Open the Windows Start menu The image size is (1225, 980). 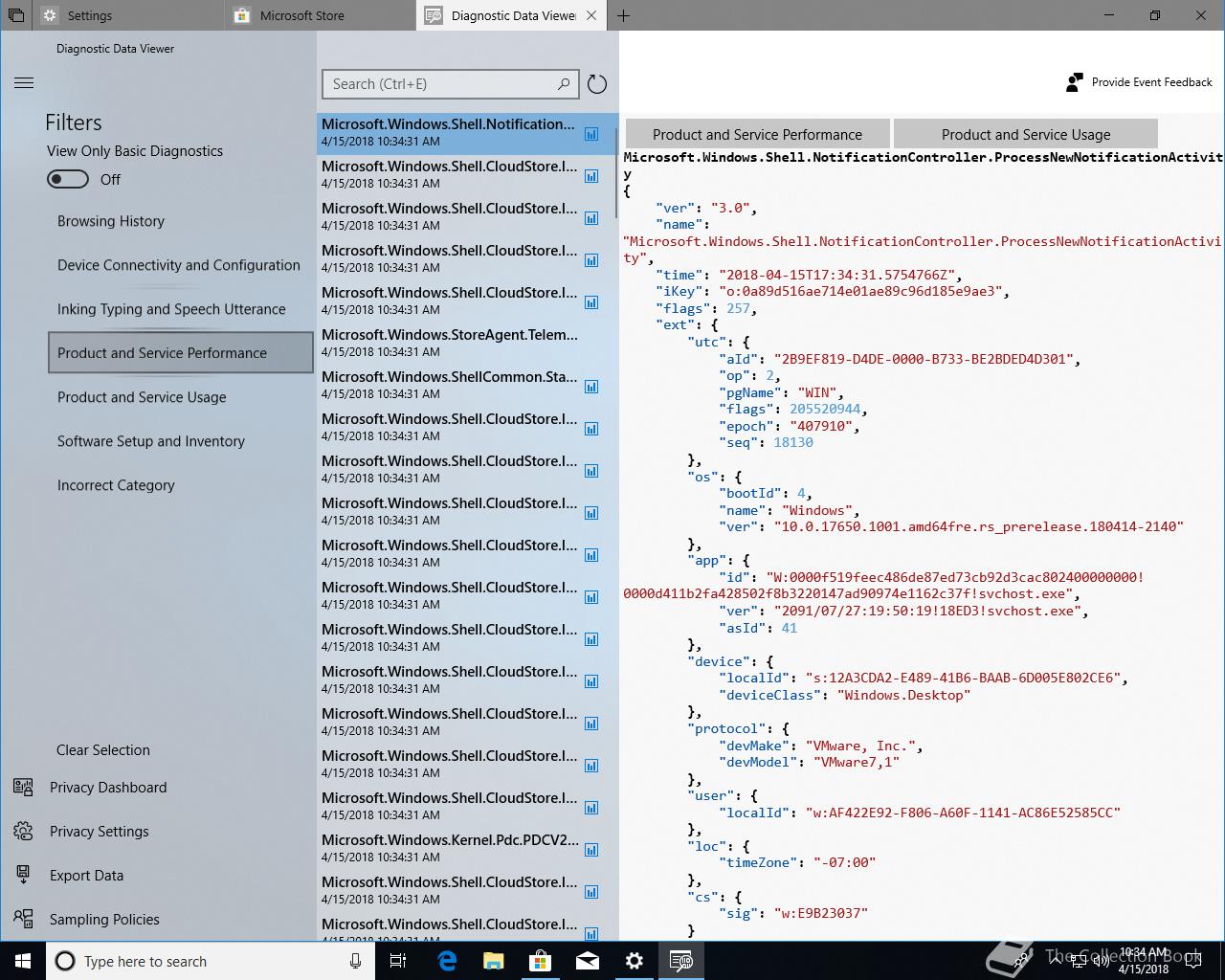(23, 961)
